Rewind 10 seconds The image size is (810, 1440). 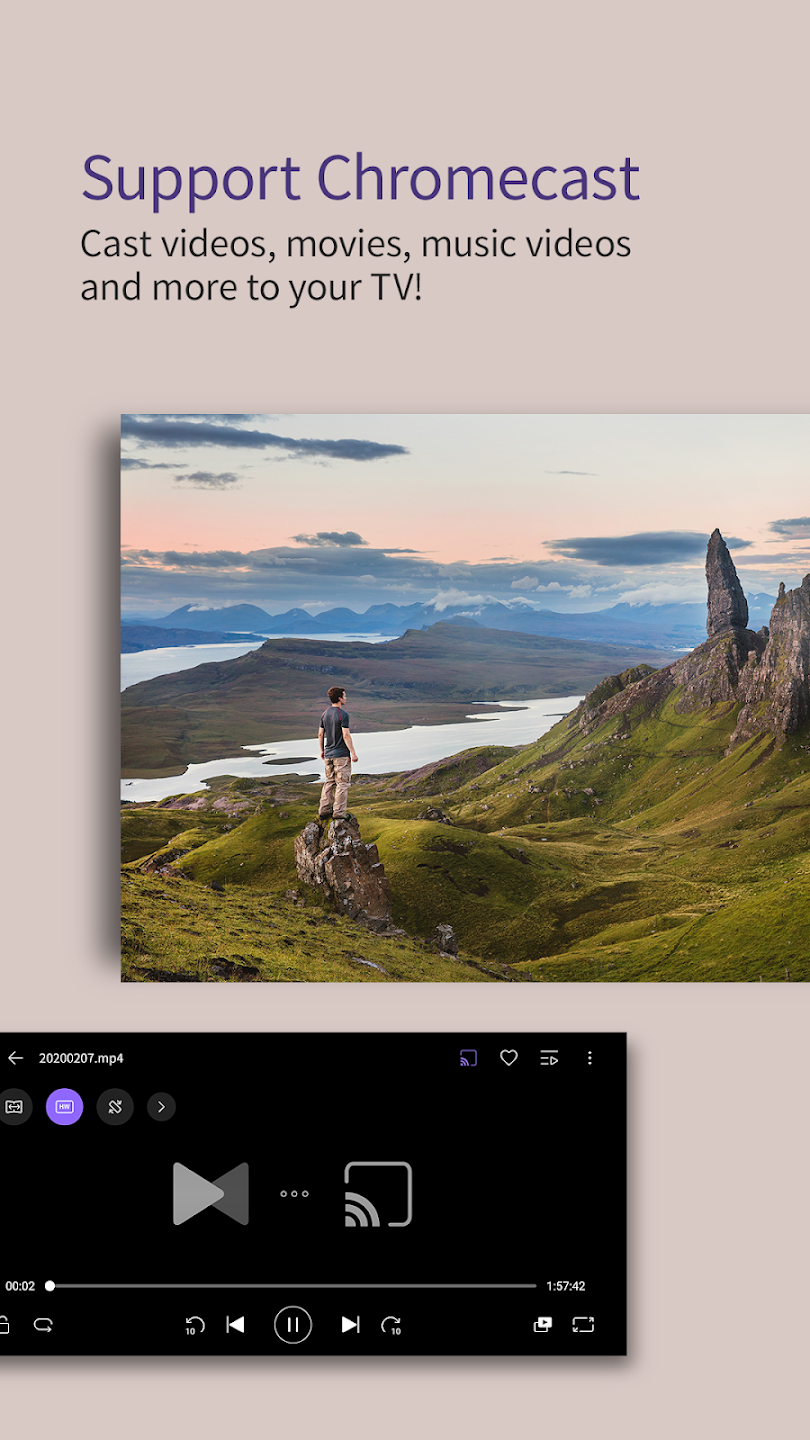pos(195,1325)
